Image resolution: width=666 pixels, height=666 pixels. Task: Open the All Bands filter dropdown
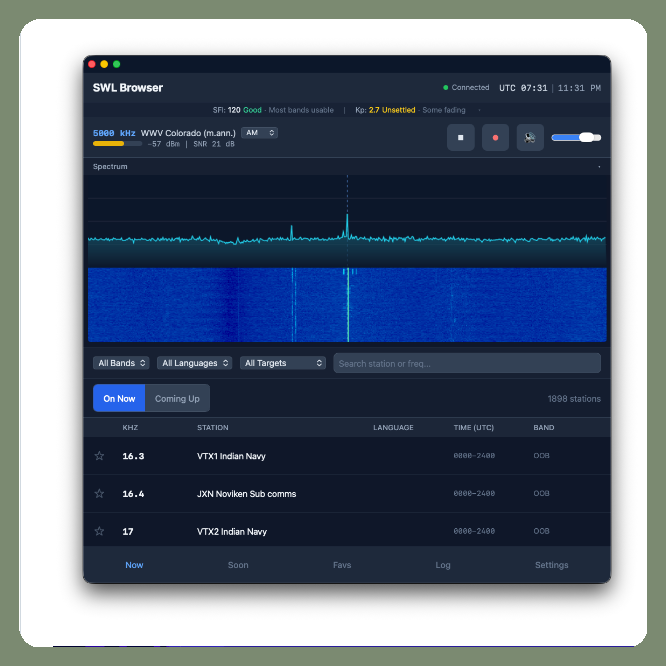coord(121,363)
